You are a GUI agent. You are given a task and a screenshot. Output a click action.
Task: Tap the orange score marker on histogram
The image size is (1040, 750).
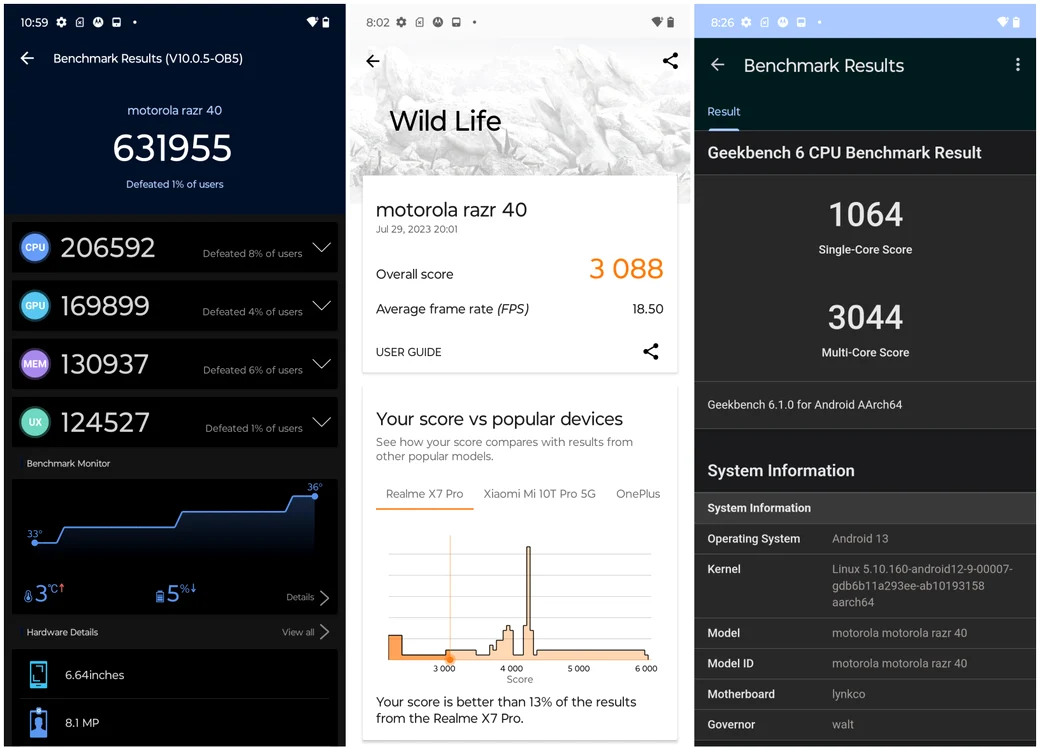[x=450, y=658]
